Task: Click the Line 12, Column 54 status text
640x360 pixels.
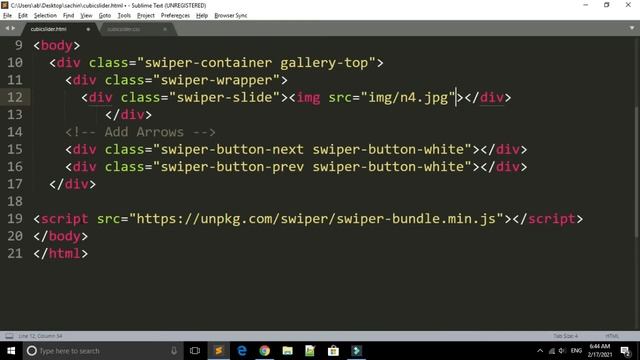Action: [x=40, y=336]
